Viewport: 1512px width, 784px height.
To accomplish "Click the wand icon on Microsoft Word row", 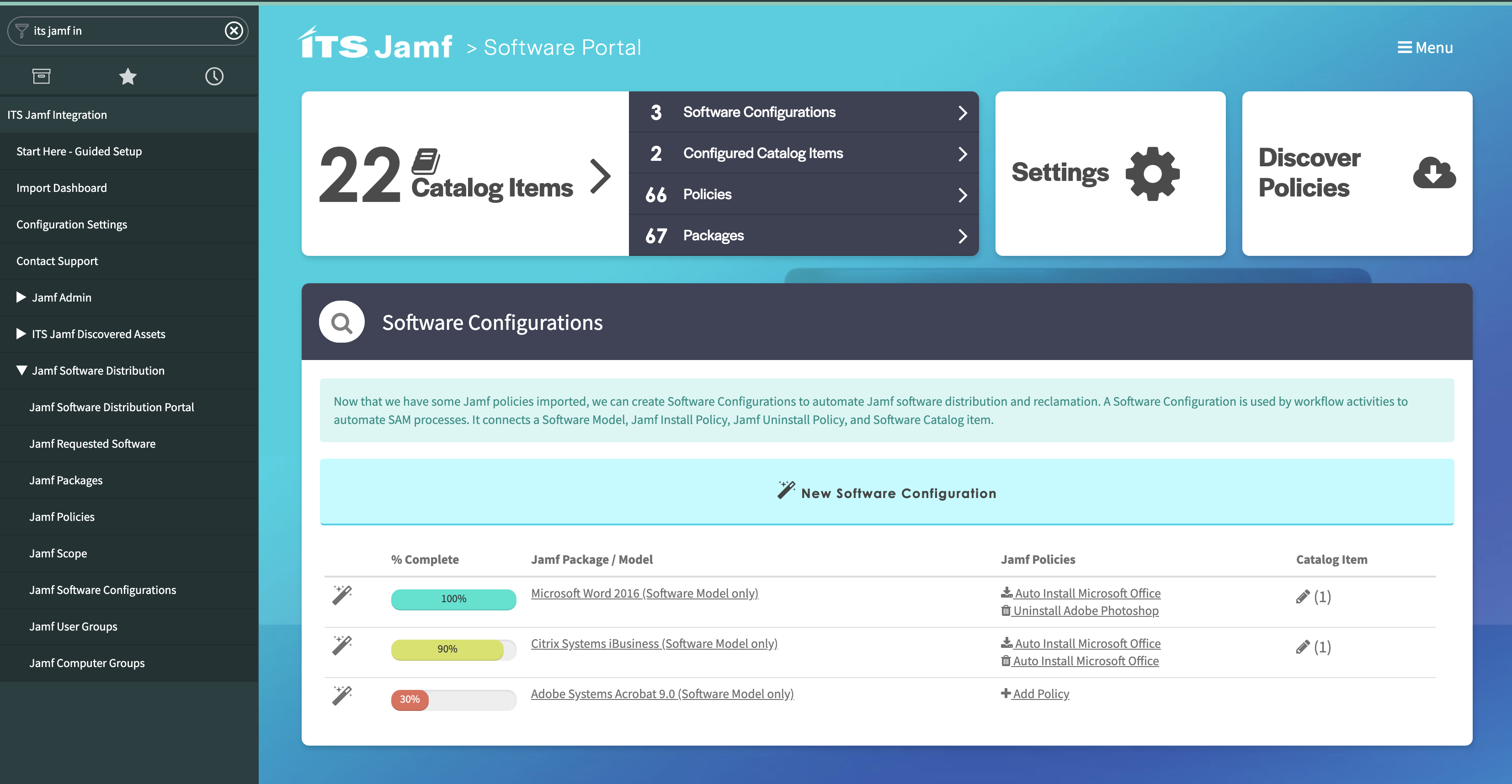I will (x=341, y=595).
